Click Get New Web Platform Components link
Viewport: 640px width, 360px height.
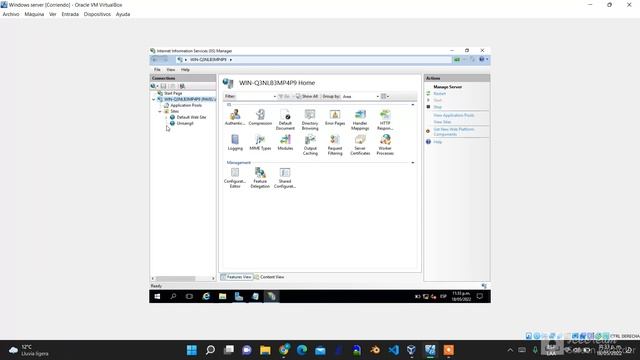click(x=454, y=131)
